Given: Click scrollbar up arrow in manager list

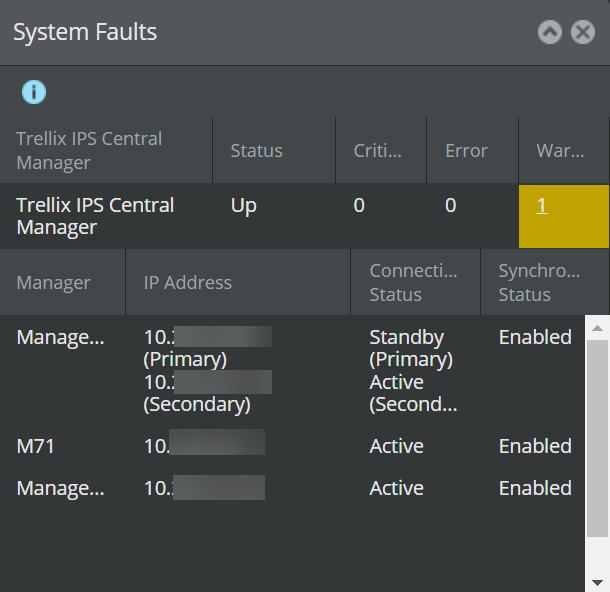Looking at the screenshot, I should [x=598, y=328].
